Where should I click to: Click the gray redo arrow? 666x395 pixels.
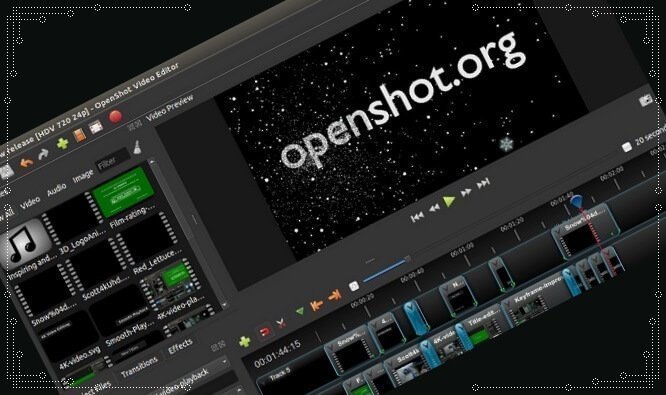tap(43, 154)
